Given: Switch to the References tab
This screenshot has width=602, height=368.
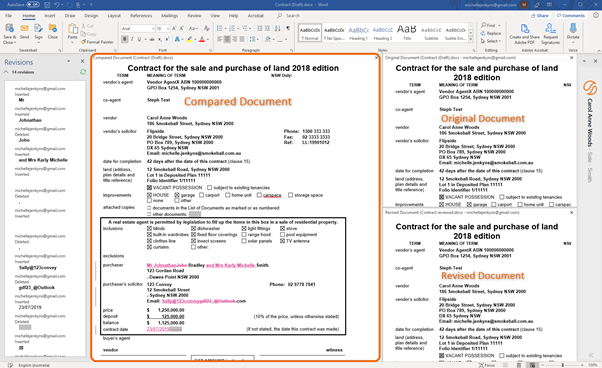Looking at the screenshot, I should (x=141, y=16).
